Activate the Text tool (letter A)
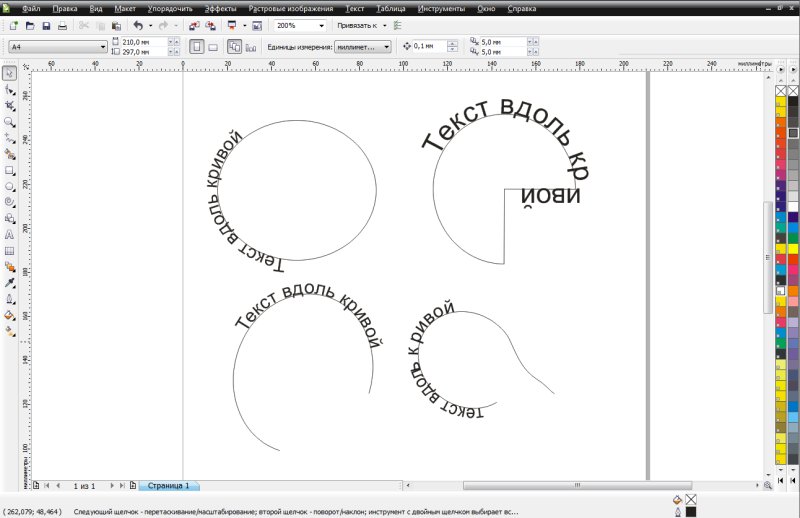The width and height of the screenshot is (800, 518). tap(9, 234)
